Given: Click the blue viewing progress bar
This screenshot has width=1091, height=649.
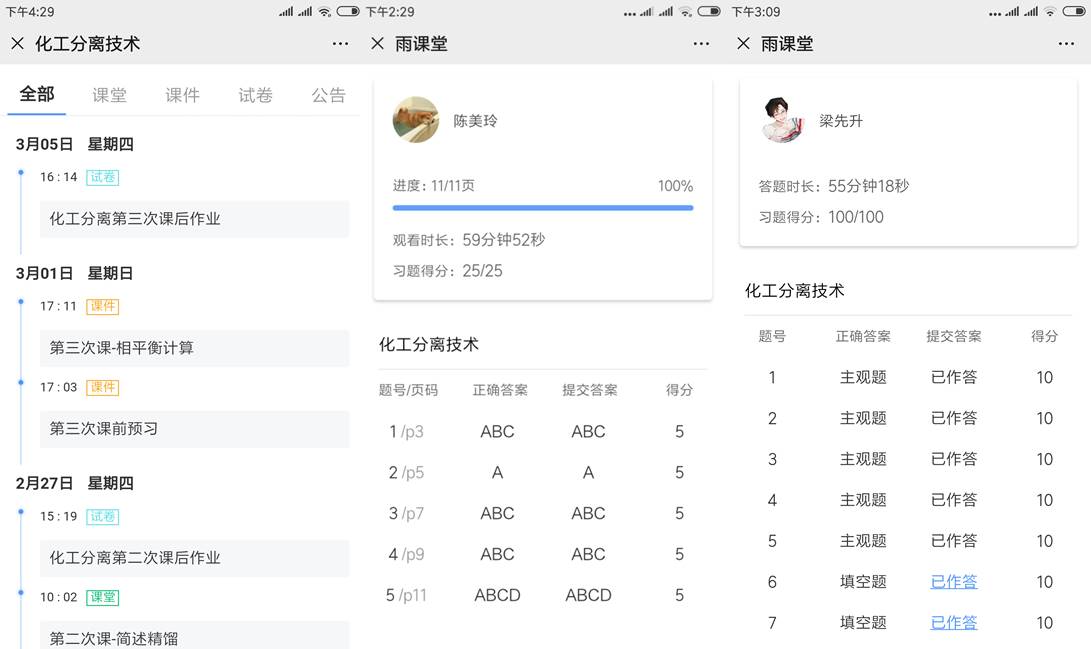Looking at the screenshot, I should pyautogui.click(x=542, y=208).
